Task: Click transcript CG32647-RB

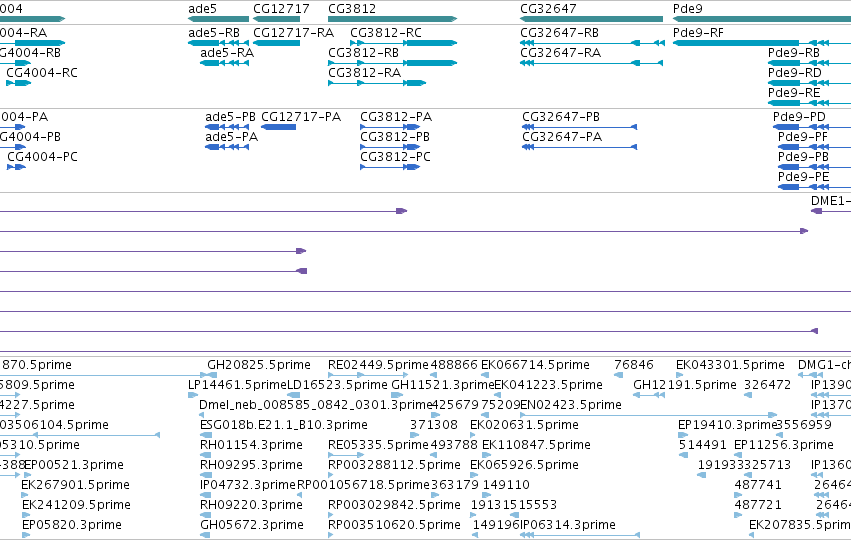Action: (x=592, y=43)
